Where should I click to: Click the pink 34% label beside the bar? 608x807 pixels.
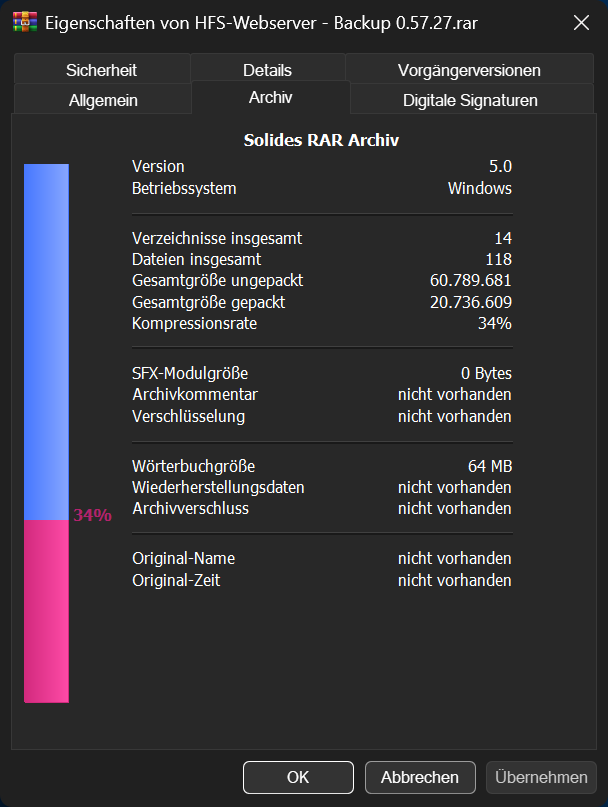point(92,516)
